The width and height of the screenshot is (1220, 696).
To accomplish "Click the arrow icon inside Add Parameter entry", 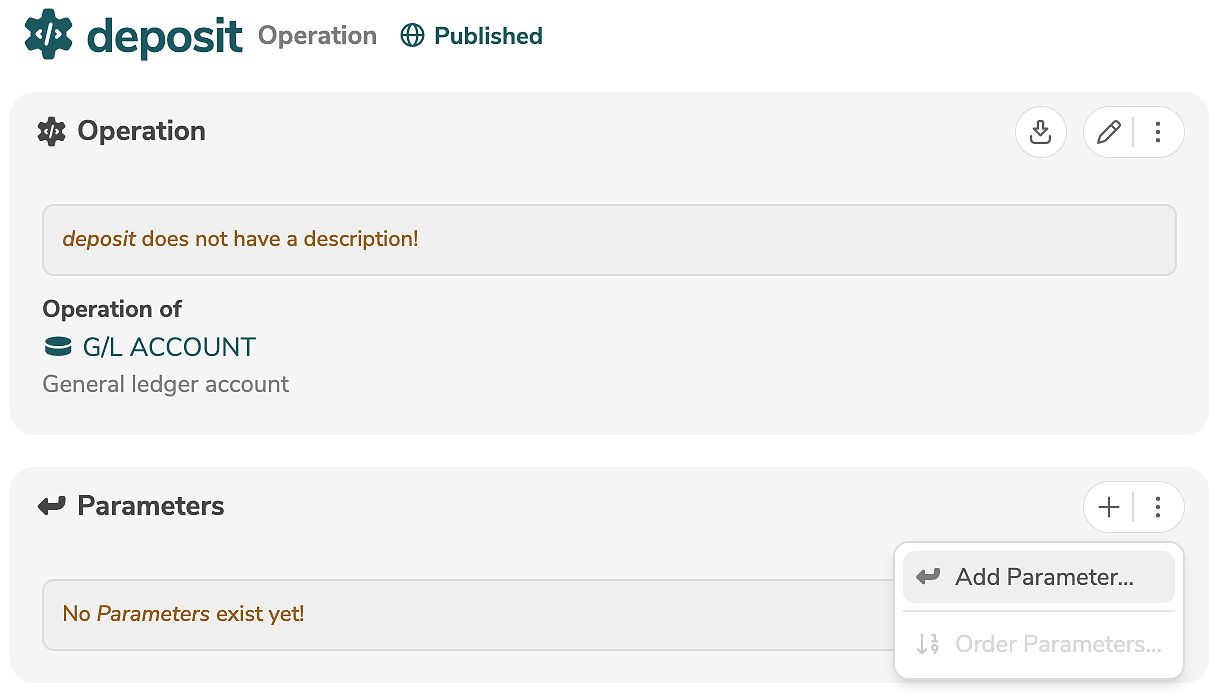I will (928, 577).
